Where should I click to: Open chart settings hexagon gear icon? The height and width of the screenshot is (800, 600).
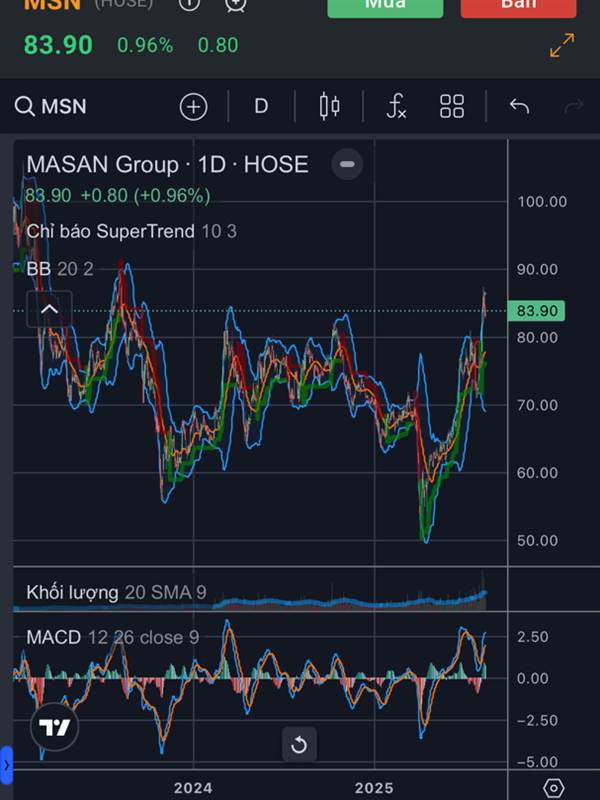[x=554, y=788]
